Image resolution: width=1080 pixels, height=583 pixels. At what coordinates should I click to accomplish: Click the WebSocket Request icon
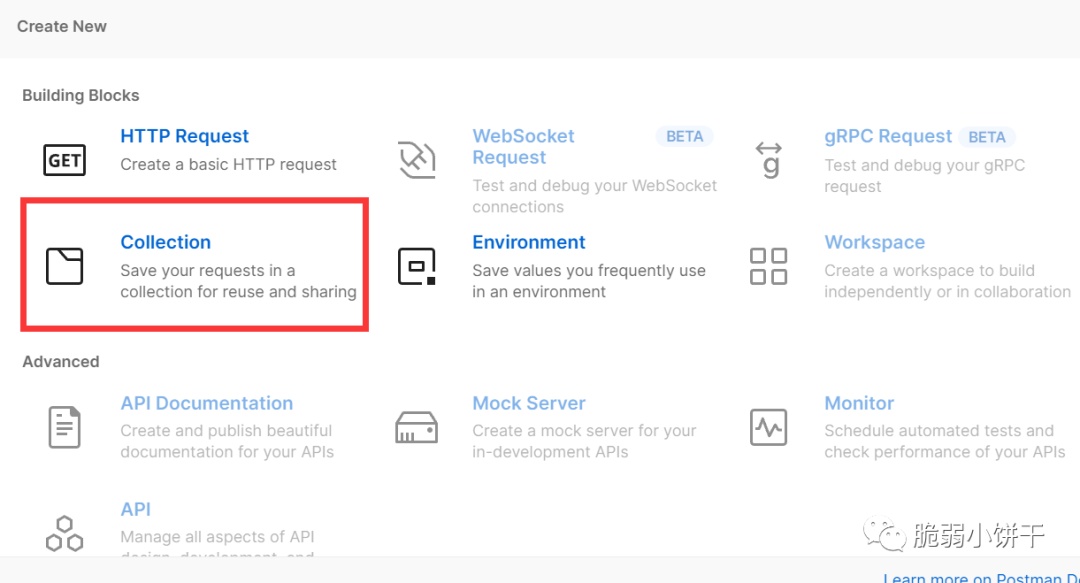[416, 160]
